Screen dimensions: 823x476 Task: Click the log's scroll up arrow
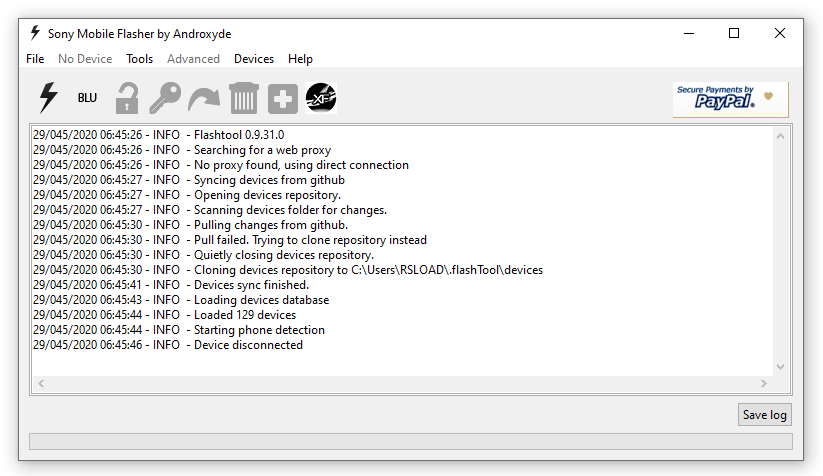780,136
